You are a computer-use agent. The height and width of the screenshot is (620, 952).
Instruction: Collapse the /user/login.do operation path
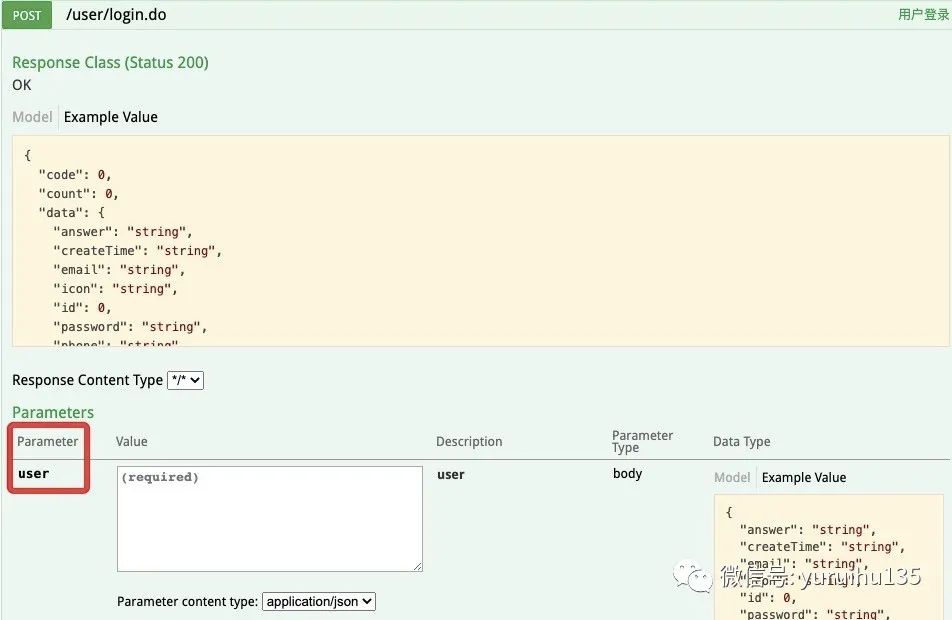tap(116, 15)
